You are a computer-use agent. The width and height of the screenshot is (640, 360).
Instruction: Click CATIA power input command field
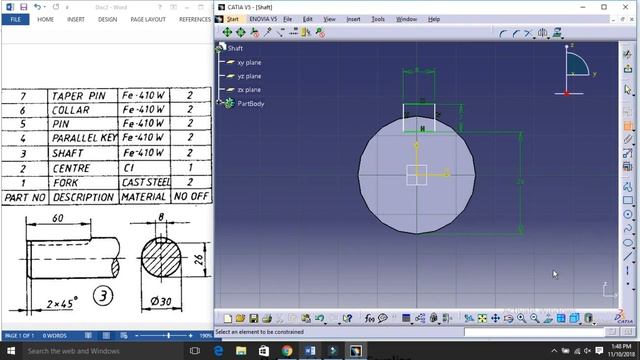coord(534,332)
